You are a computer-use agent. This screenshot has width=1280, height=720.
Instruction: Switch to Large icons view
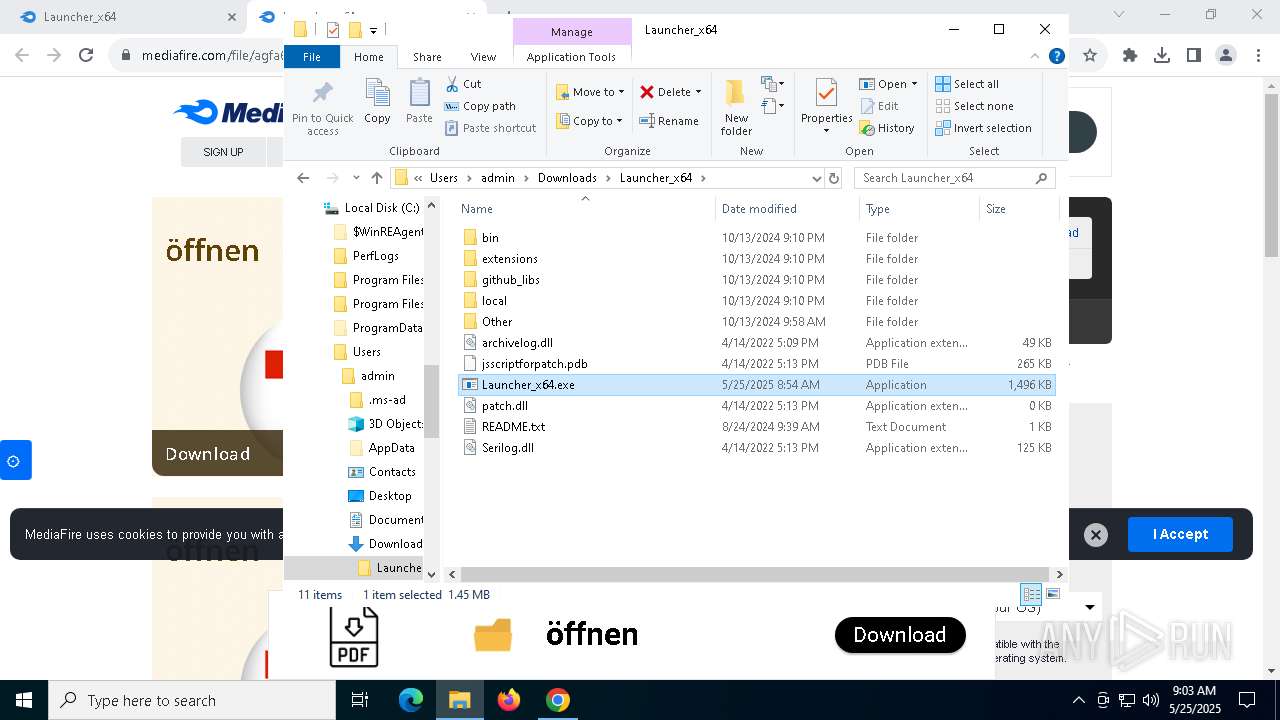click(1052, 594)
